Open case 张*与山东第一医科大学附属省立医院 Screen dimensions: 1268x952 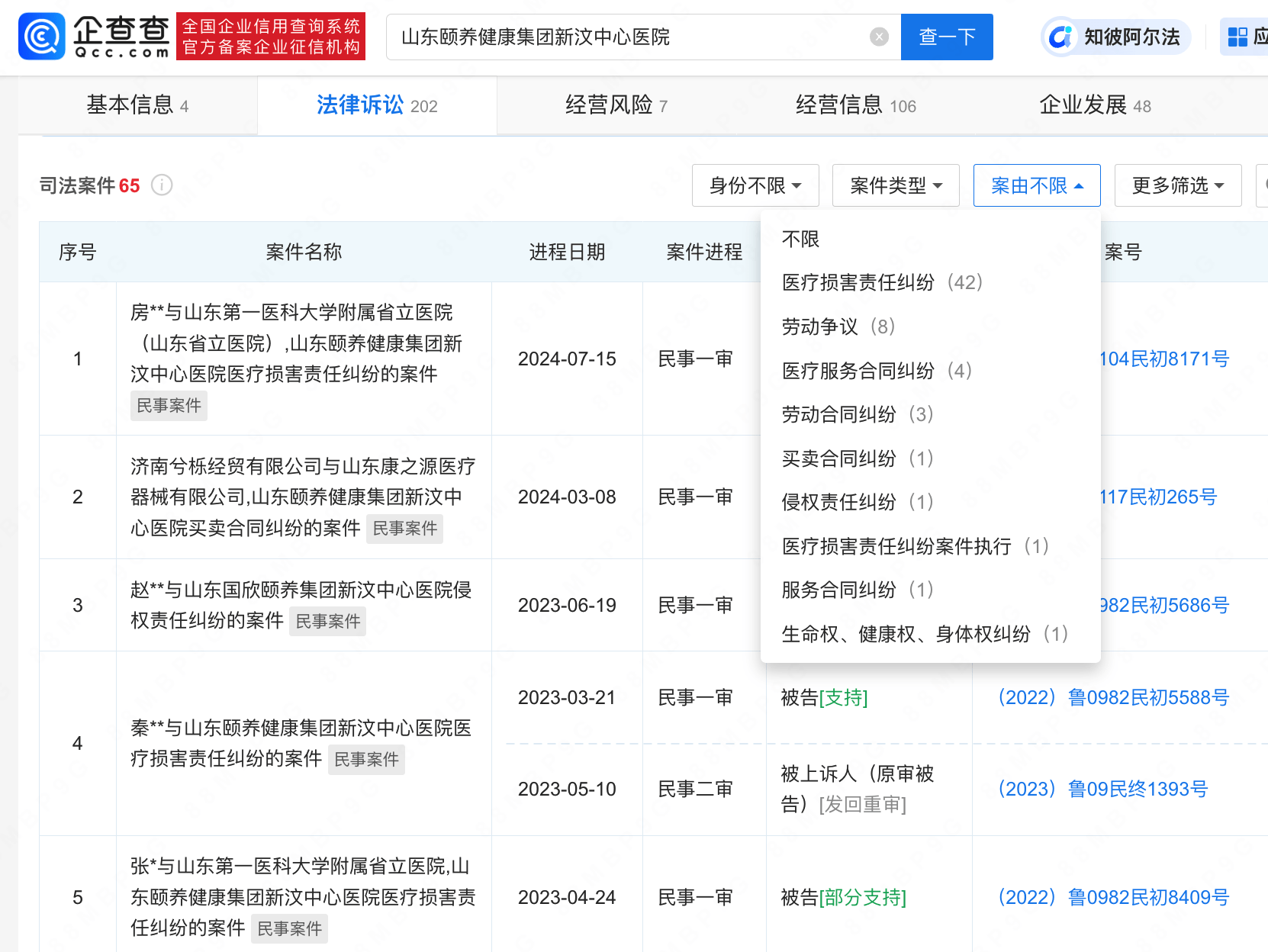point(302,897)
